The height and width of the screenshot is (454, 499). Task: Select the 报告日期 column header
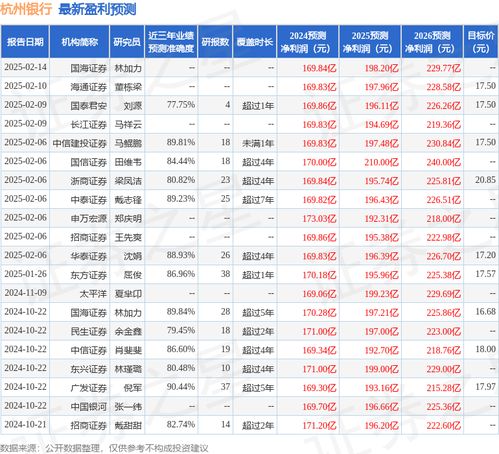[25, 42]
